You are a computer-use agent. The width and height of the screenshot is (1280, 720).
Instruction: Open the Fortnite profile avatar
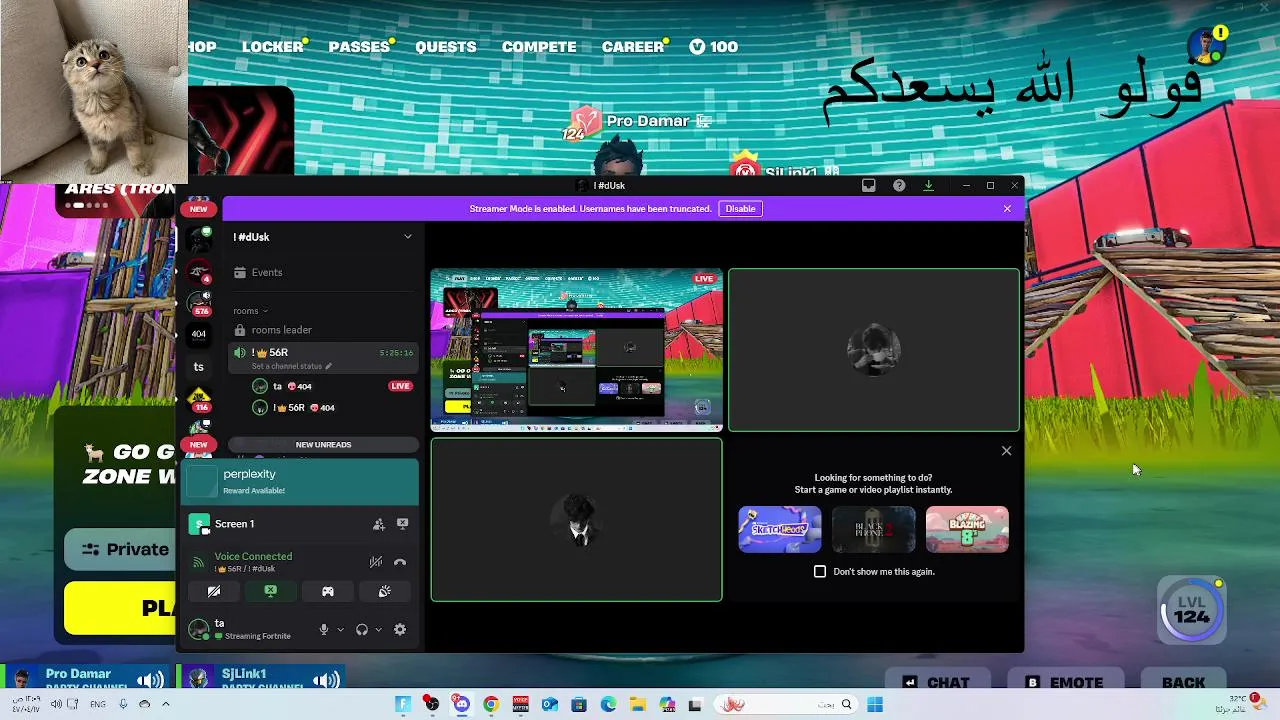pos(1207,46)
